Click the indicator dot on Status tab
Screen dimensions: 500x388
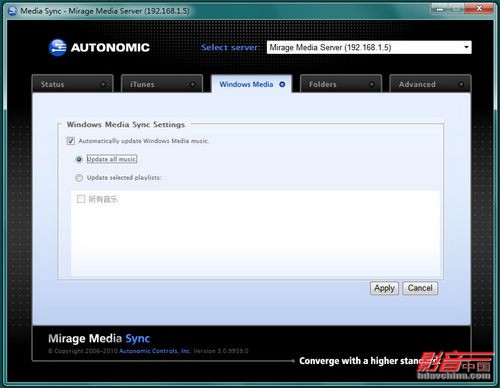pos(103,84)
